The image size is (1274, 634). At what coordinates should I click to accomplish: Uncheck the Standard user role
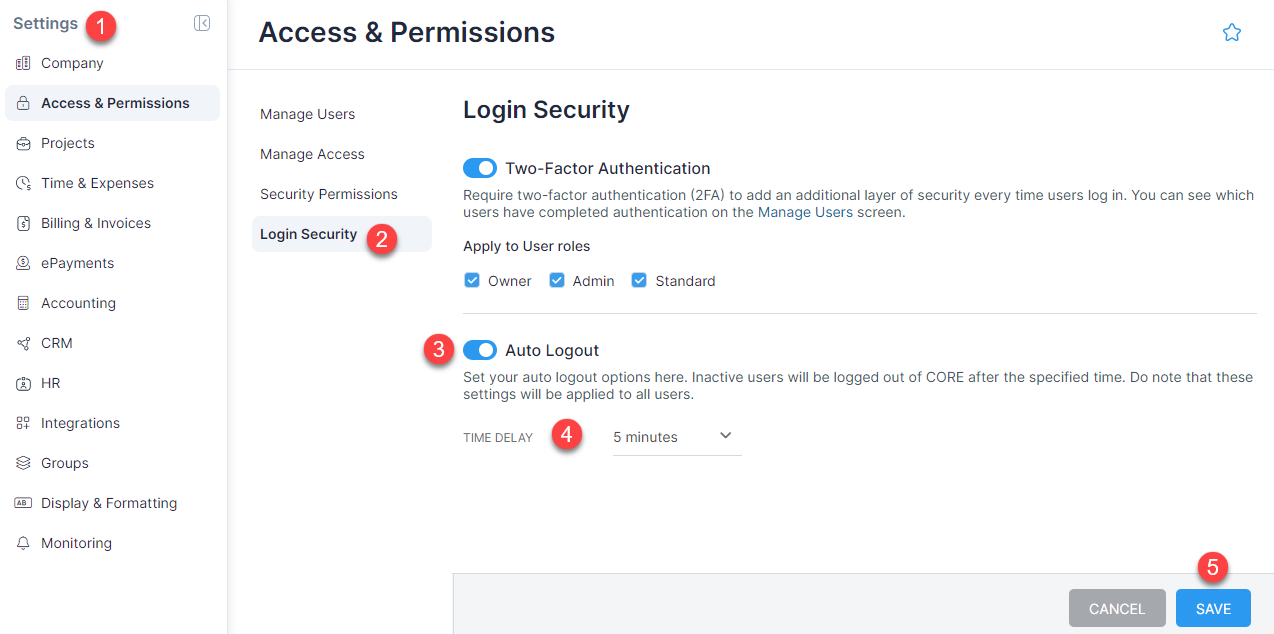638,280
